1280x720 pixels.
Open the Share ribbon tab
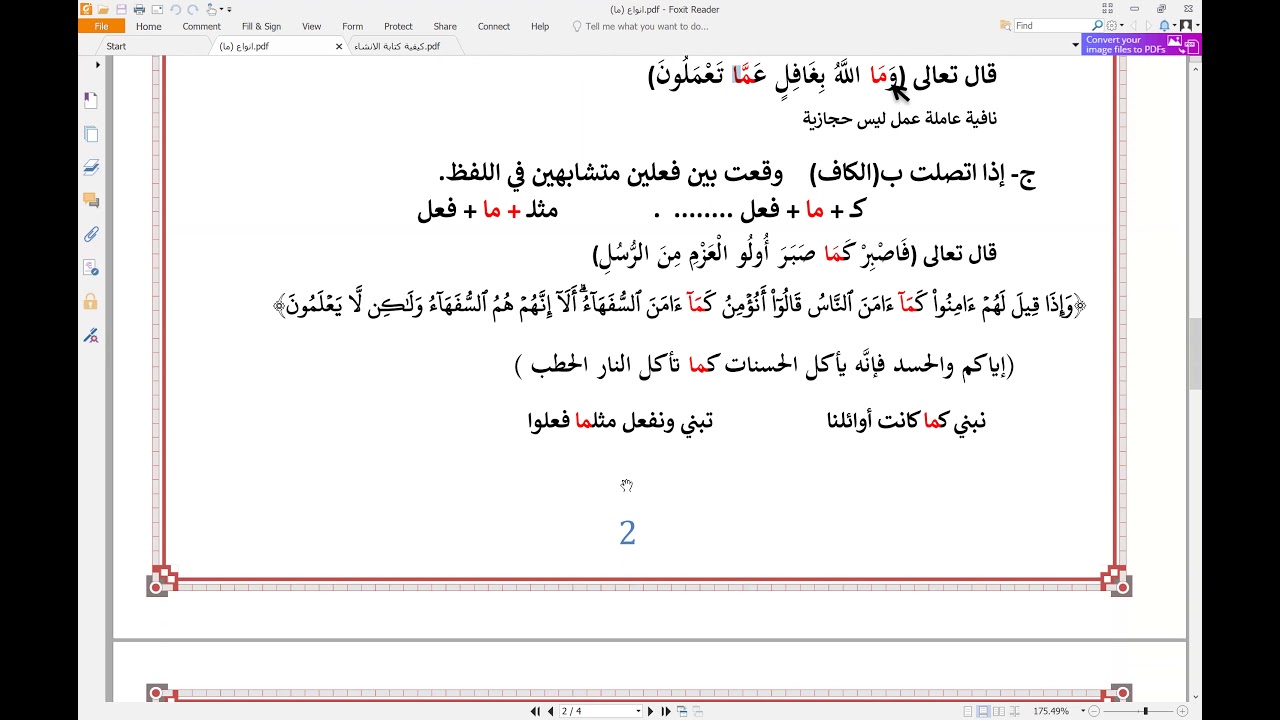(x=445, y=27)
